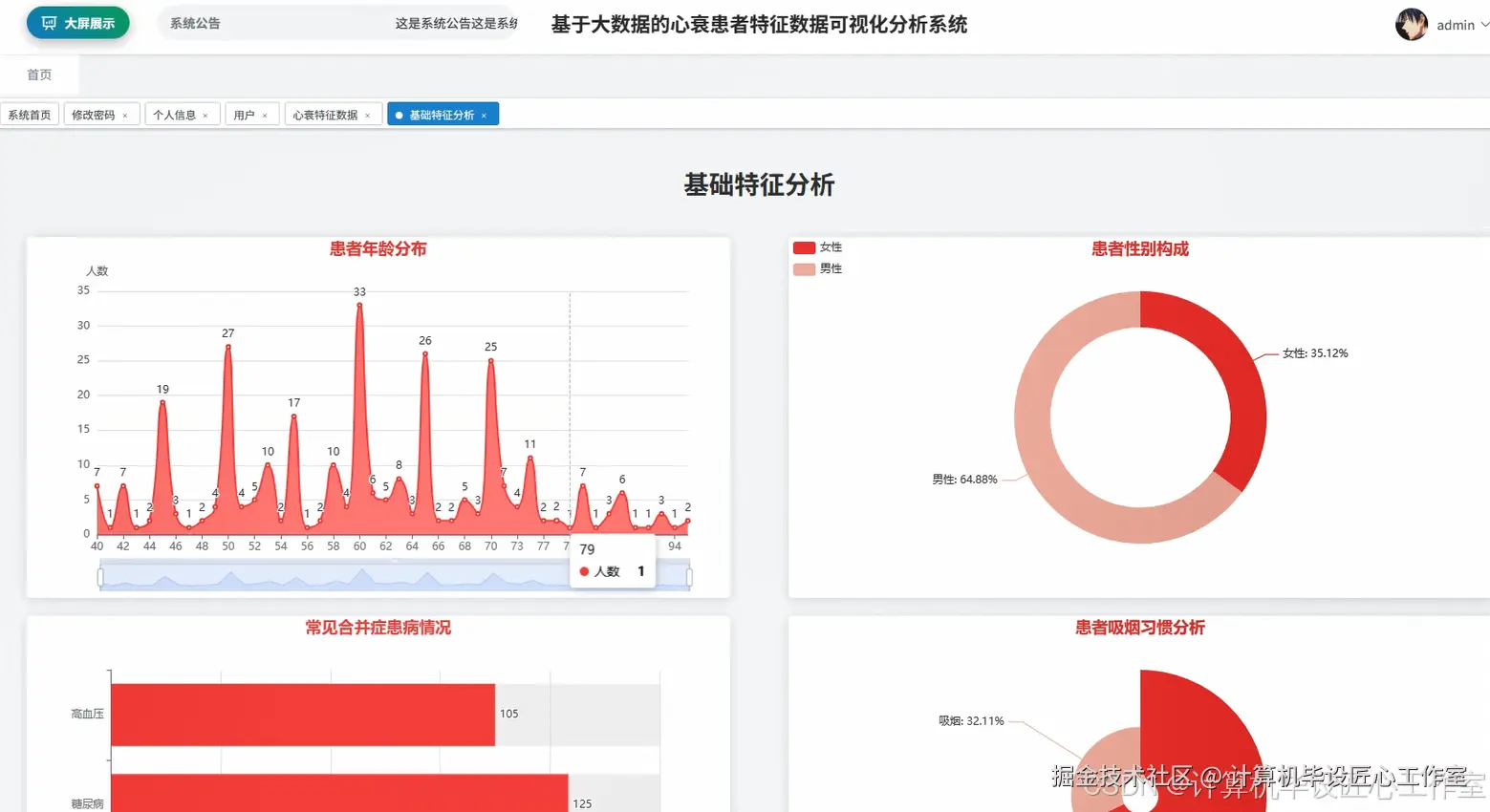The height and width of the screenshot is (812, 1490).
Task: Click the 大屏展示 button
Action: coord(77,23)
